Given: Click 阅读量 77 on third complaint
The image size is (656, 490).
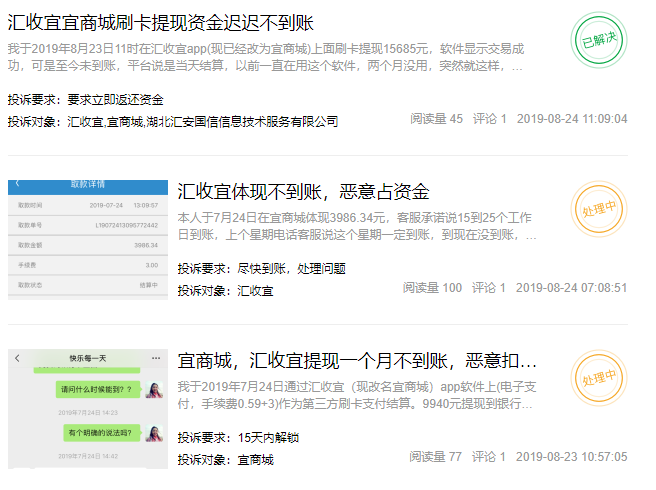Looking at the screenshot, I should (436, 457).
